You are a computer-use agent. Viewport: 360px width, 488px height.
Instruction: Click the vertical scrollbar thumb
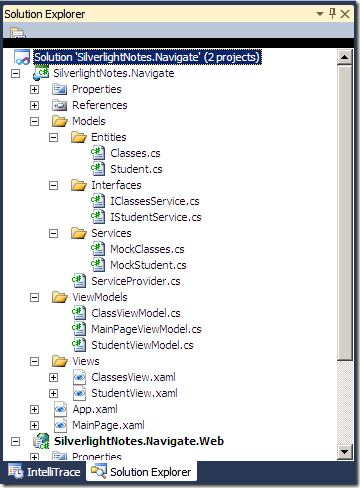(345, 213)
